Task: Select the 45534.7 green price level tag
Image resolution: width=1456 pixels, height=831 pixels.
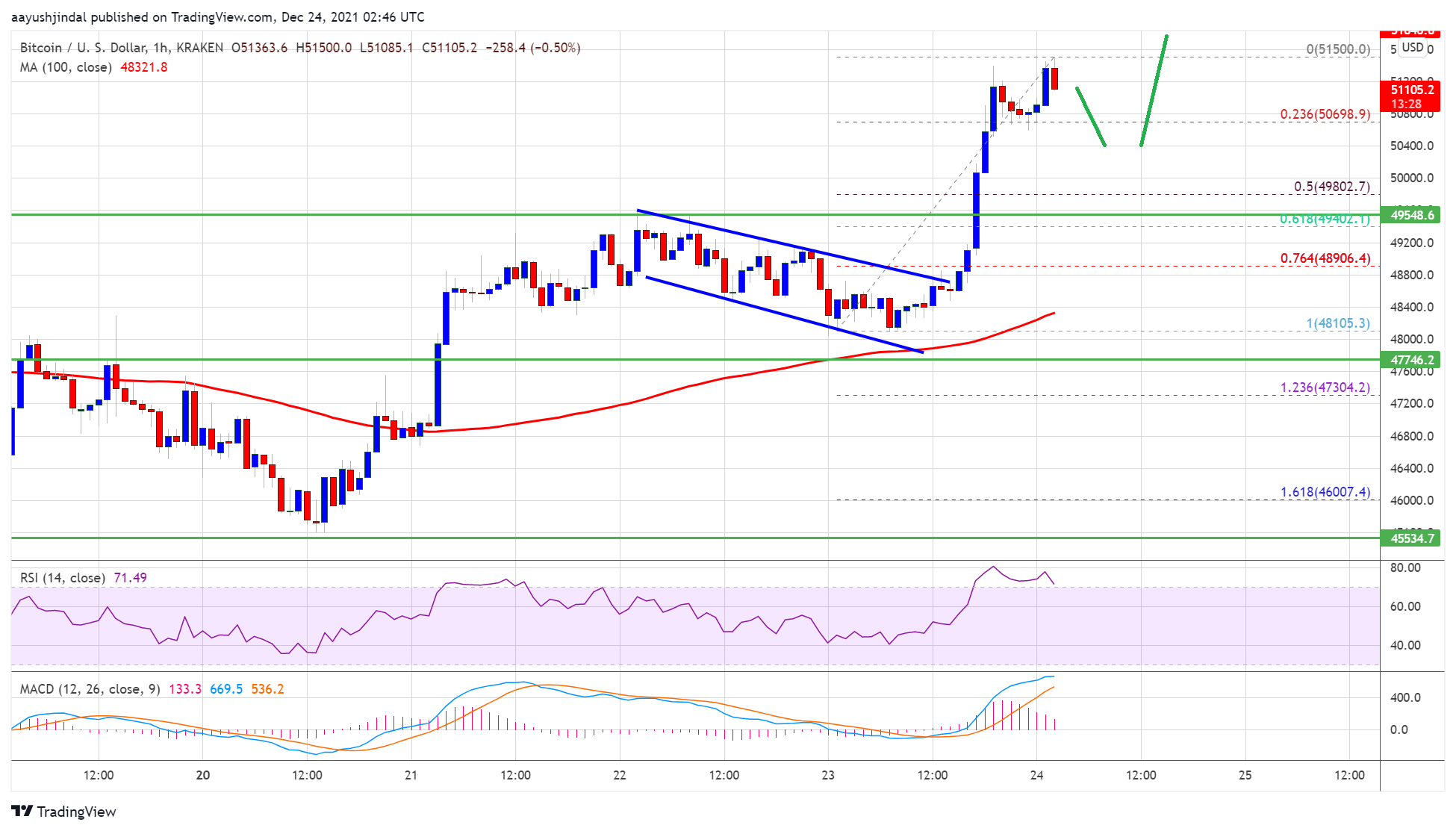Action: [x=1411, y=538]
